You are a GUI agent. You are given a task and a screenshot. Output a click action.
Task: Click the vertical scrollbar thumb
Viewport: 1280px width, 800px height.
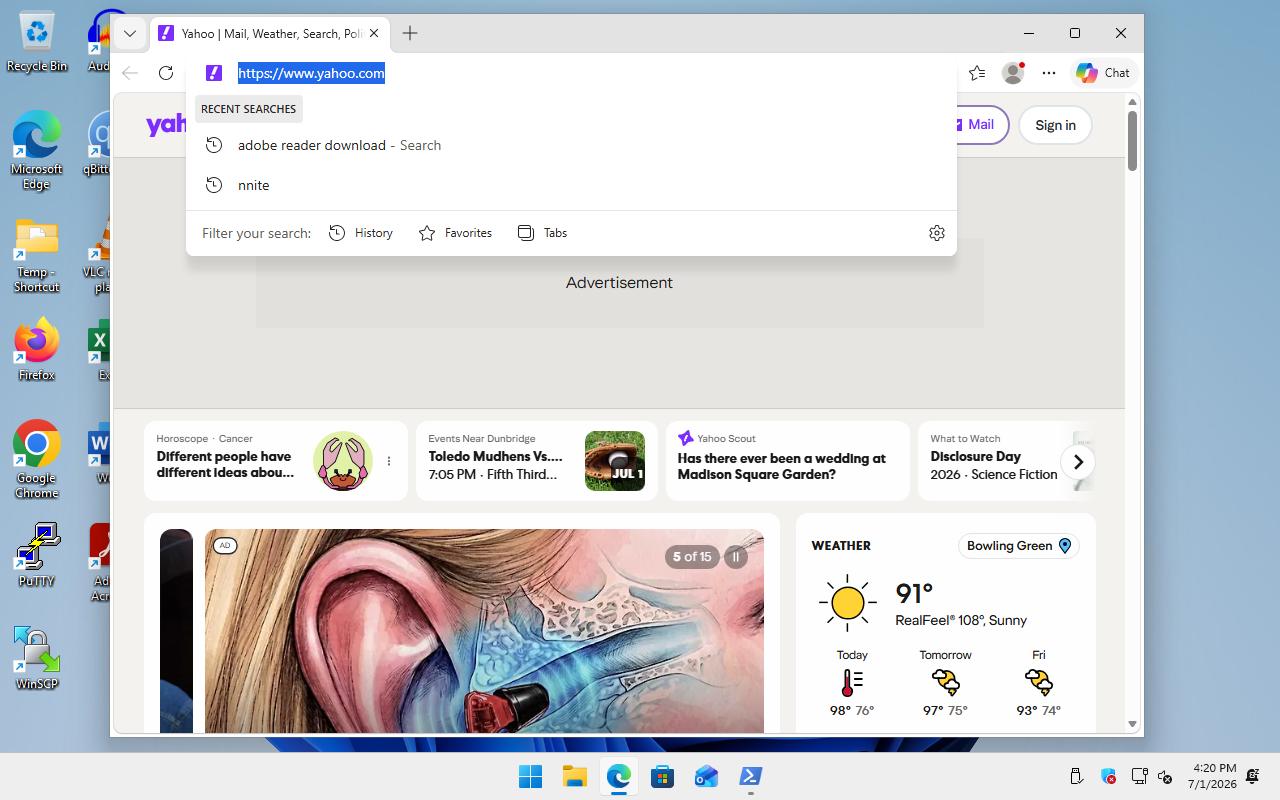1133,141
